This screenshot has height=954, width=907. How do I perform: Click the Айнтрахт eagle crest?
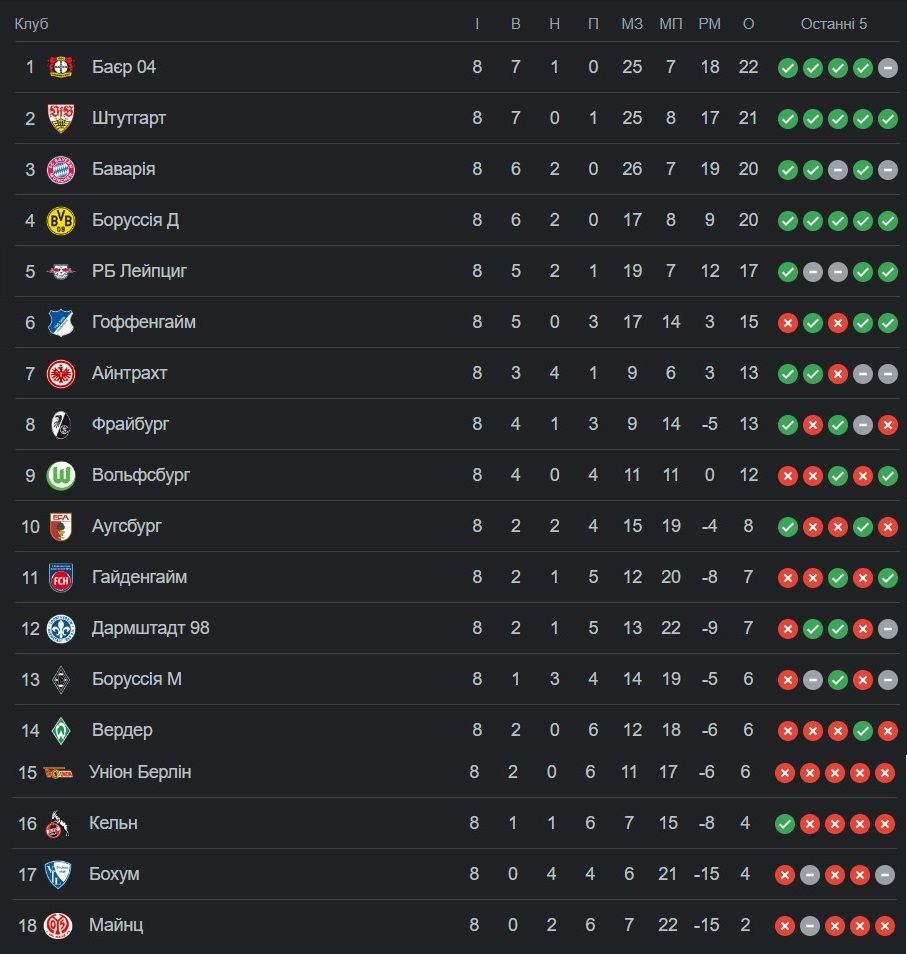[61, 373]
